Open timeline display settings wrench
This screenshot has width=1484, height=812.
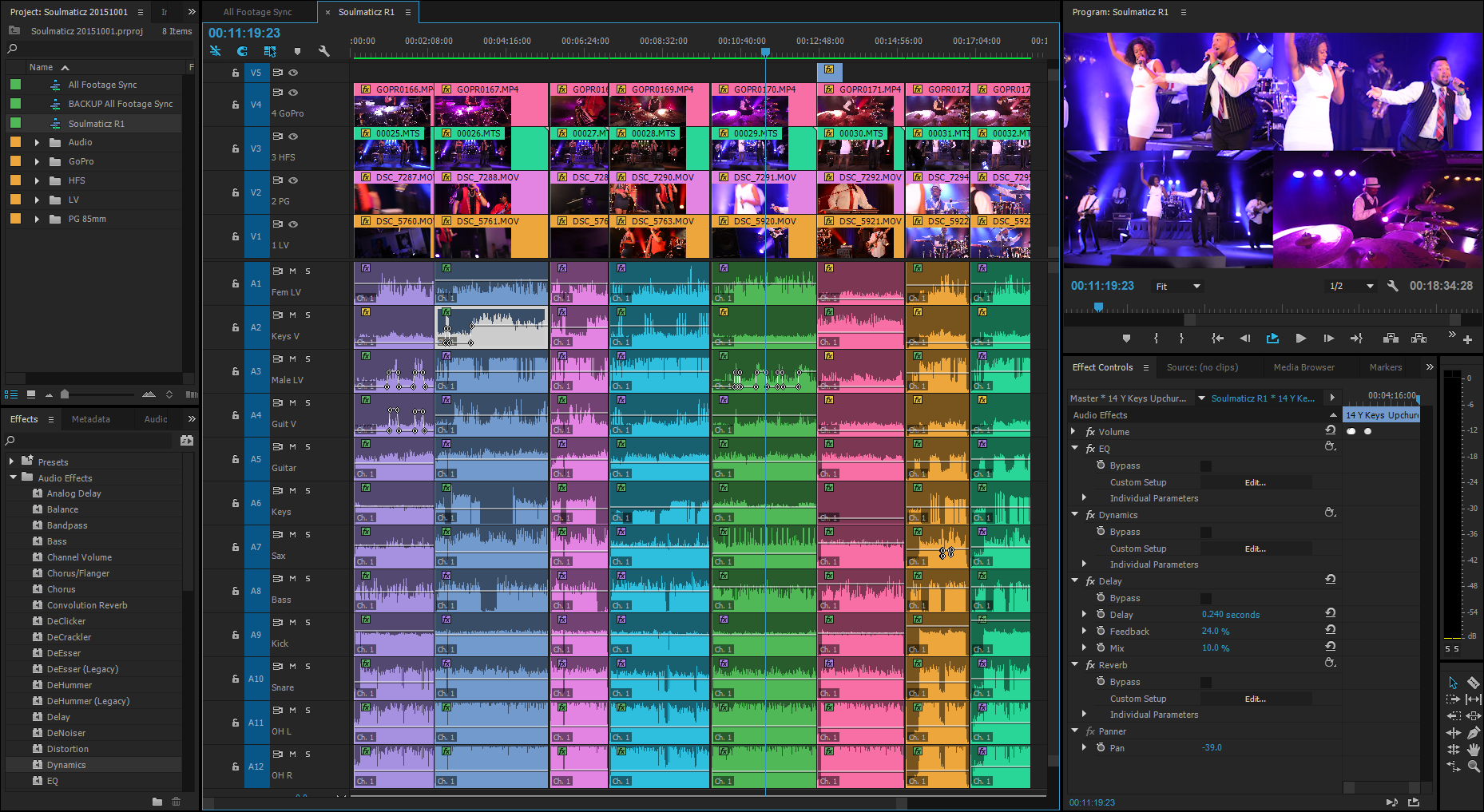(x=323, y=51)
